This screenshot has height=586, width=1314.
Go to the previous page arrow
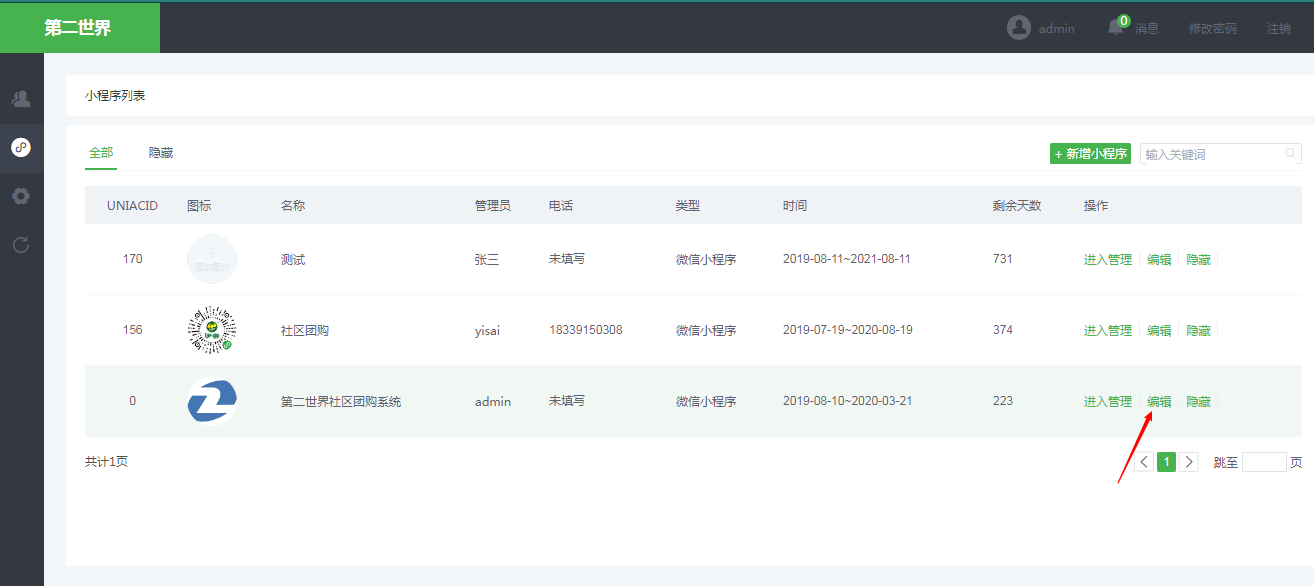coord(1144,462)
